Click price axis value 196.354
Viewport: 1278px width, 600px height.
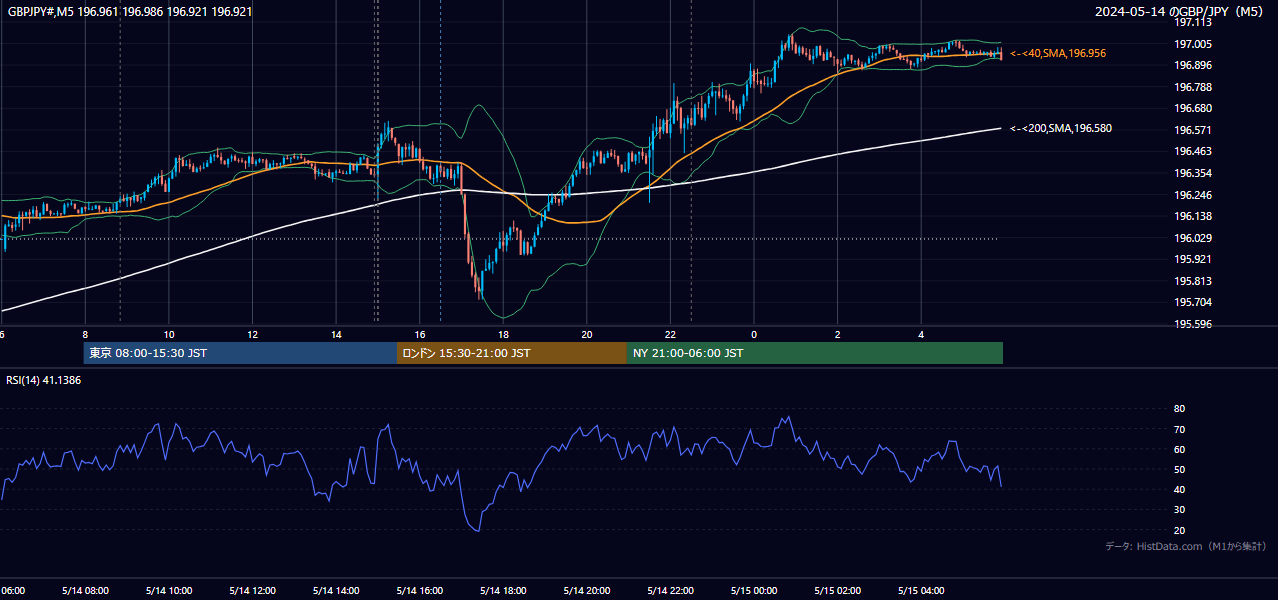pyautogui.click(x=1193, y=173)
